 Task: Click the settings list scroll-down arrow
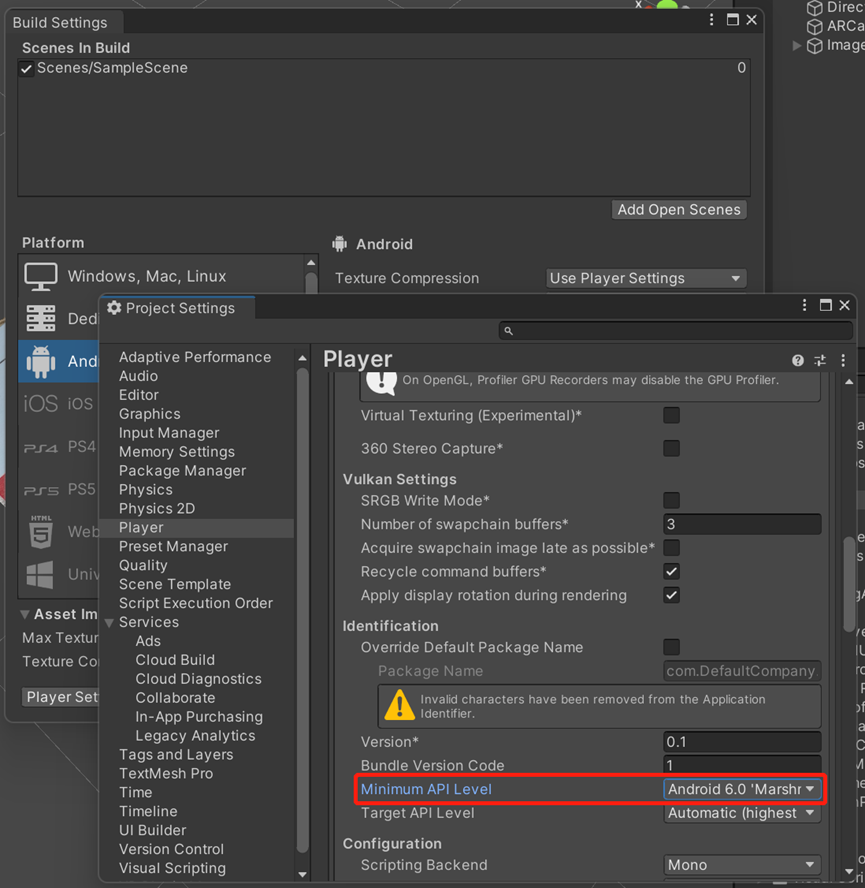302,874
